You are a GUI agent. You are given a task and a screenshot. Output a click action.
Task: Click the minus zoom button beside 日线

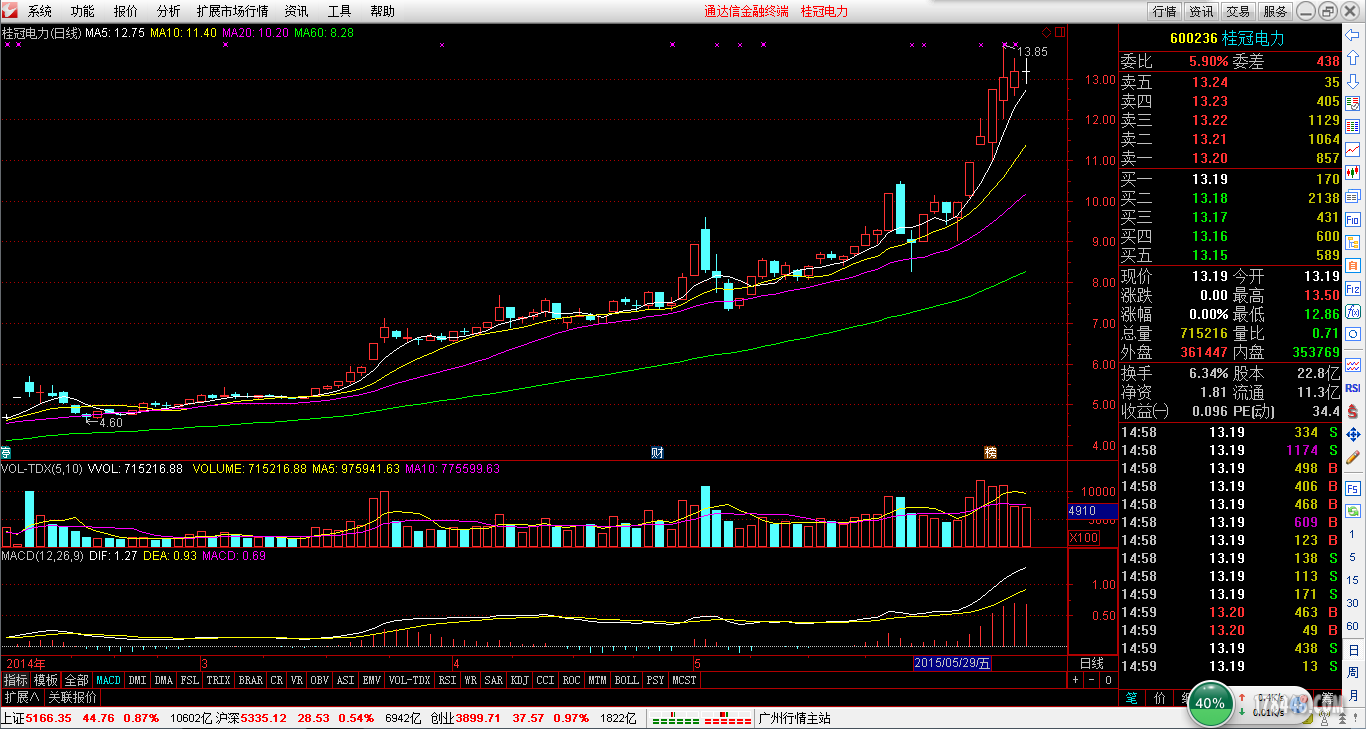click(x=1092, y=680)
